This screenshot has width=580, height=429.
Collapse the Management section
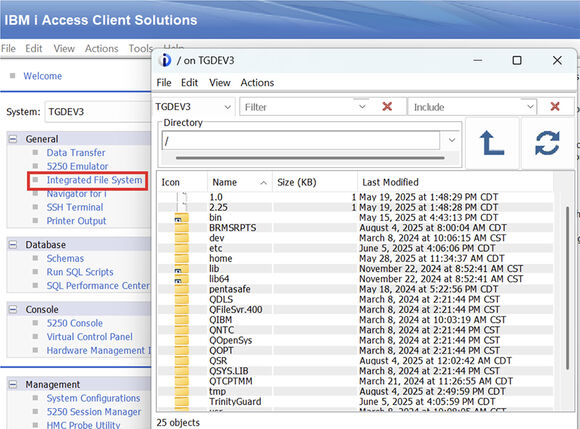point(13,385)
